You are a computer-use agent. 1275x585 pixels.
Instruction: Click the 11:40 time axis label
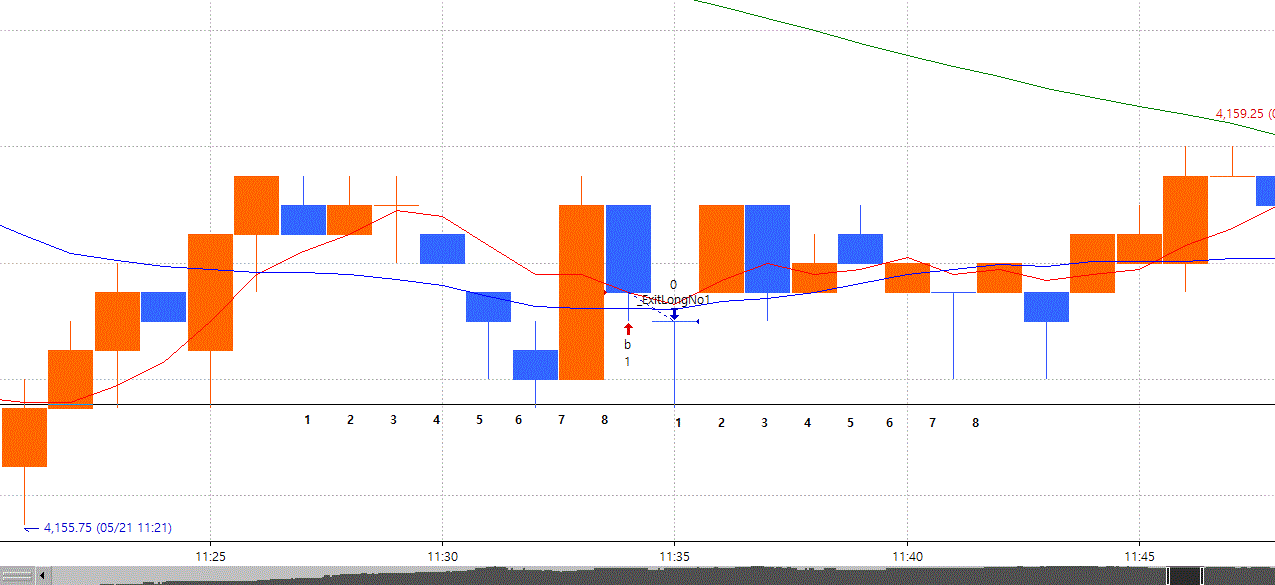click(907, 556)
